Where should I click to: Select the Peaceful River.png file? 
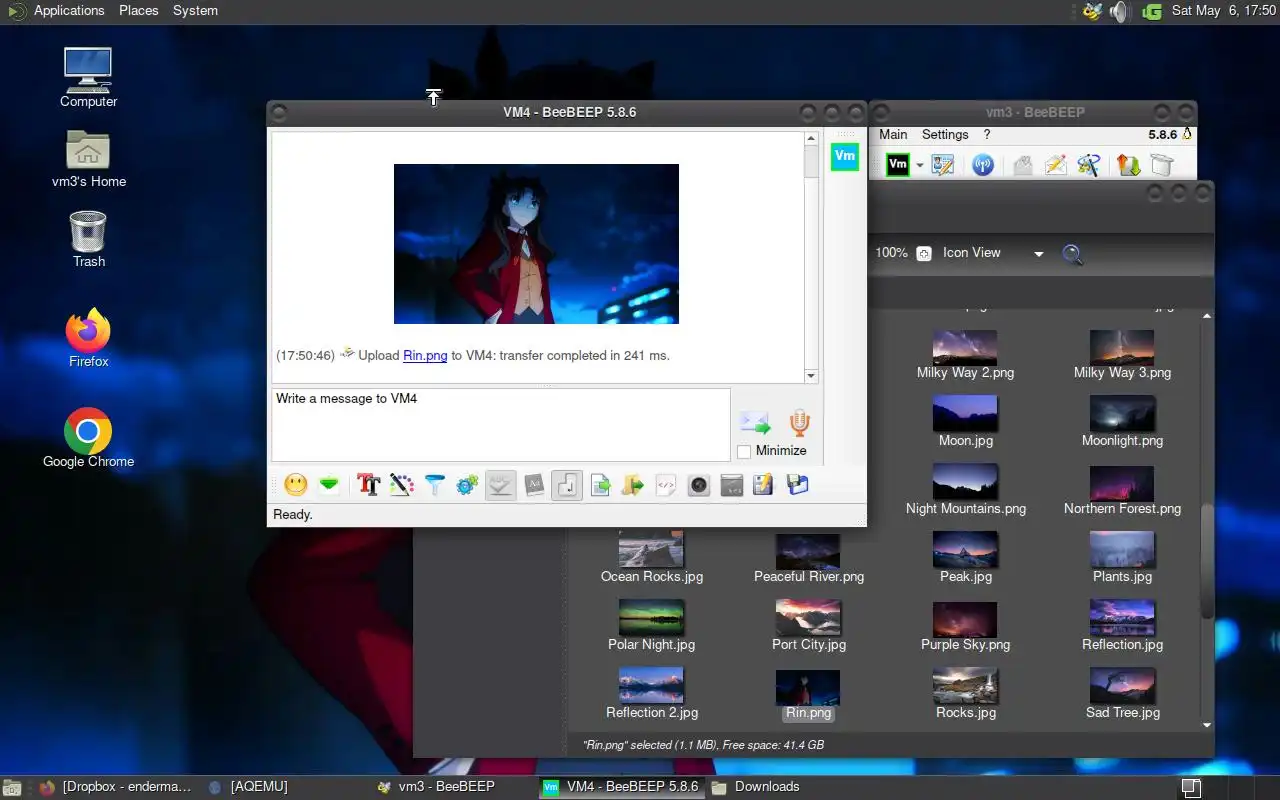pyautogui.click(x=808, y=558)
